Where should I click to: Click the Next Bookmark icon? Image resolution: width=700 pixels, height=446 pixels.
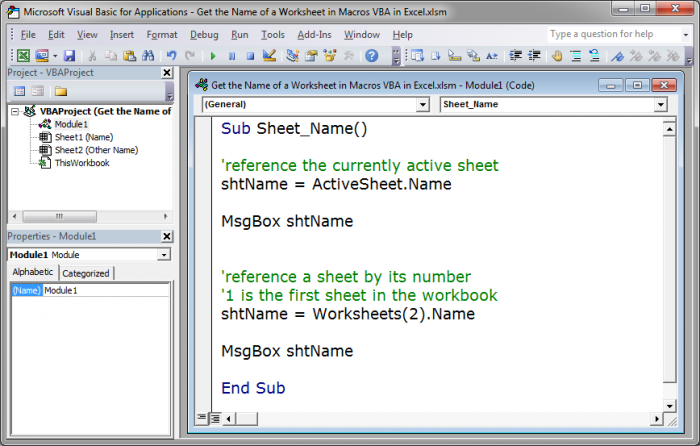(x=636, y=56)
